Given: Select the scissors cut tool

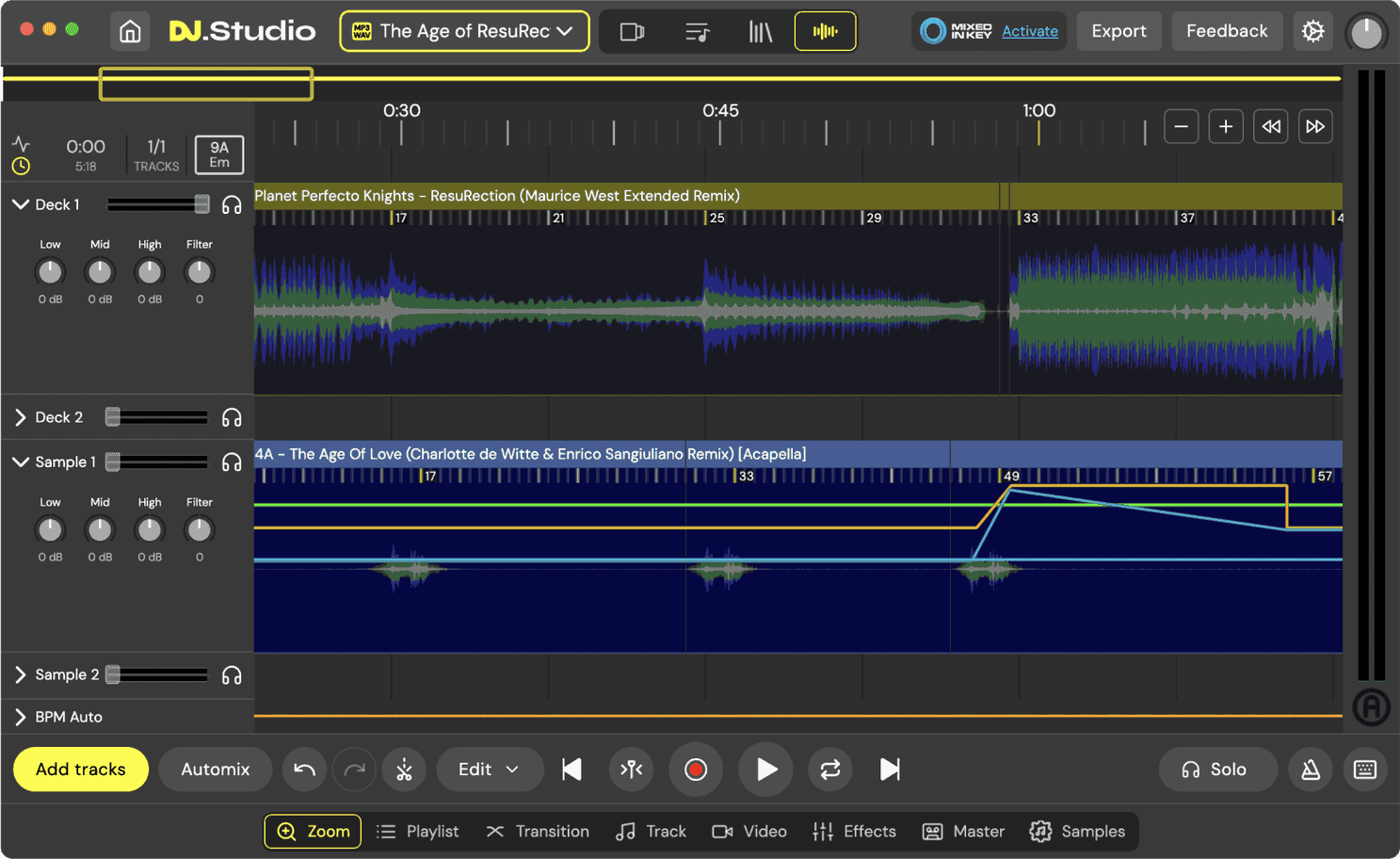Looking at the screenshot, I should pos(404,770).
